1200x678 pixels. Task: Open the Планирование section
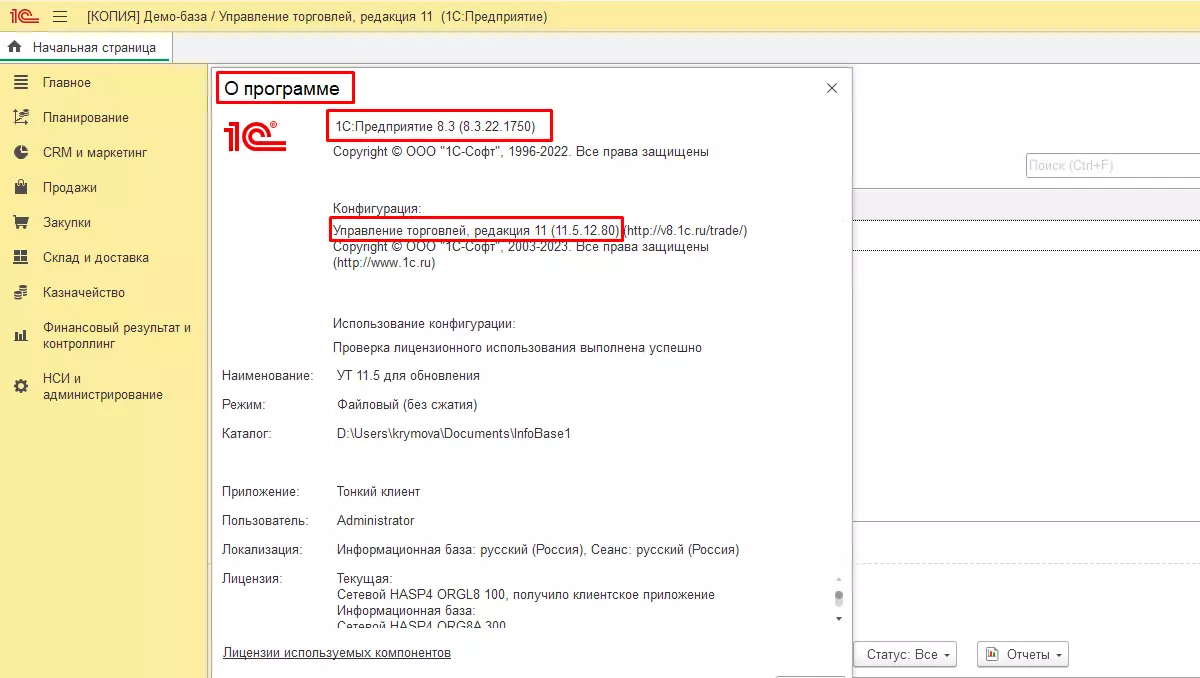(x=86, y=117)
